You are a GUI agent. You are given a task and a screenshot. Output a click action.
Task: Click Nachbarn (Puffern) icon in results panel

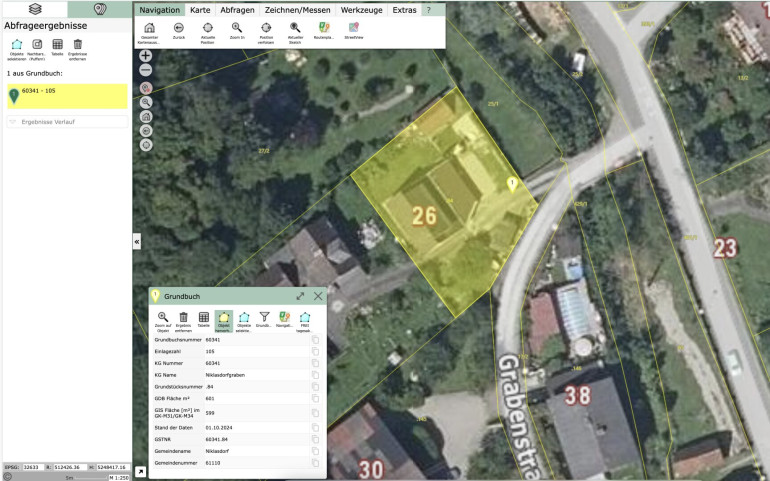[x=37, y=45]
